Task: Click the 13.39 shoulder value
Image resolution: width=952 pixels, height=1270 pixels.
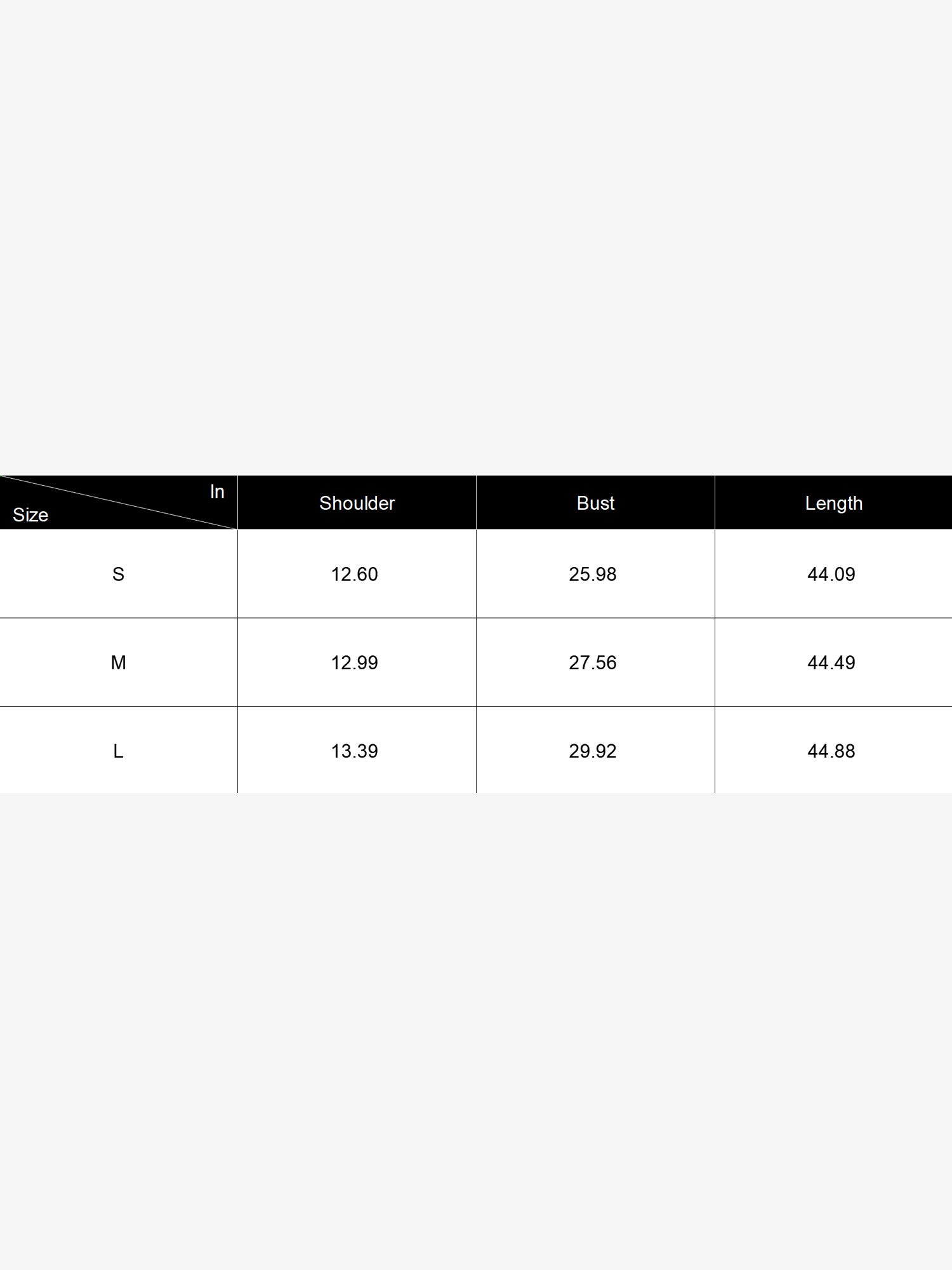Action: tap(354, 751)
